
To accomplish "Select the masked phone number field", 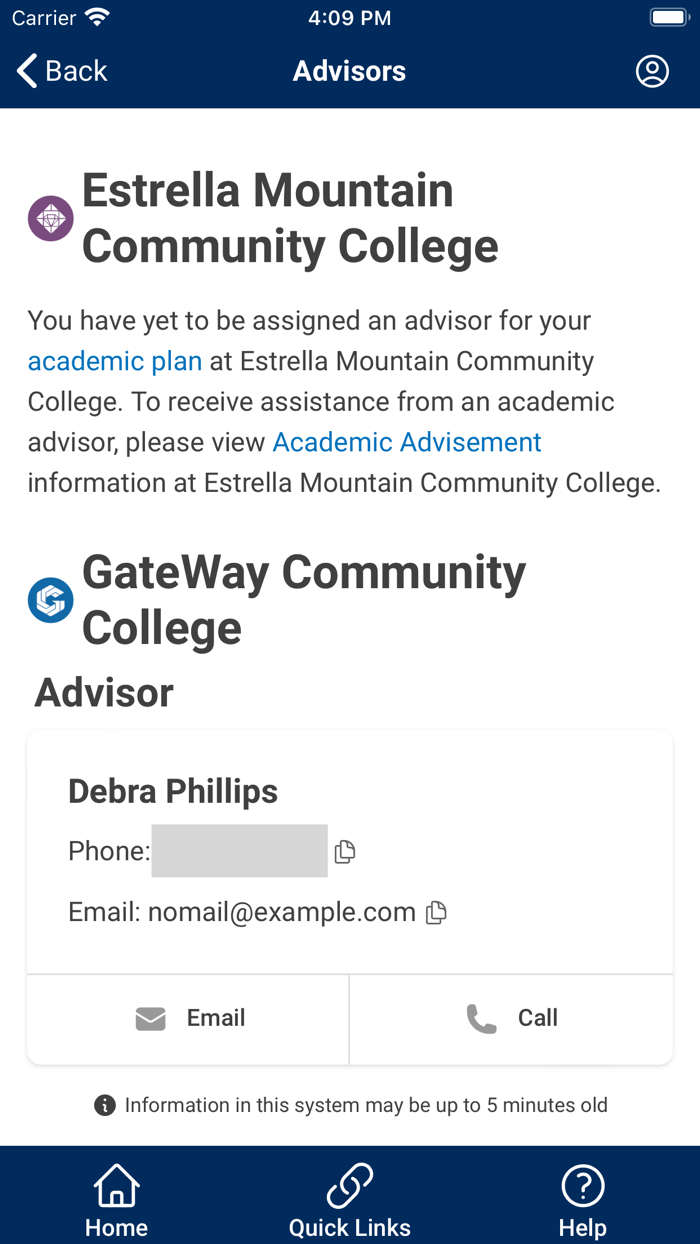I will pyautogui.click(x=239, y=851).
